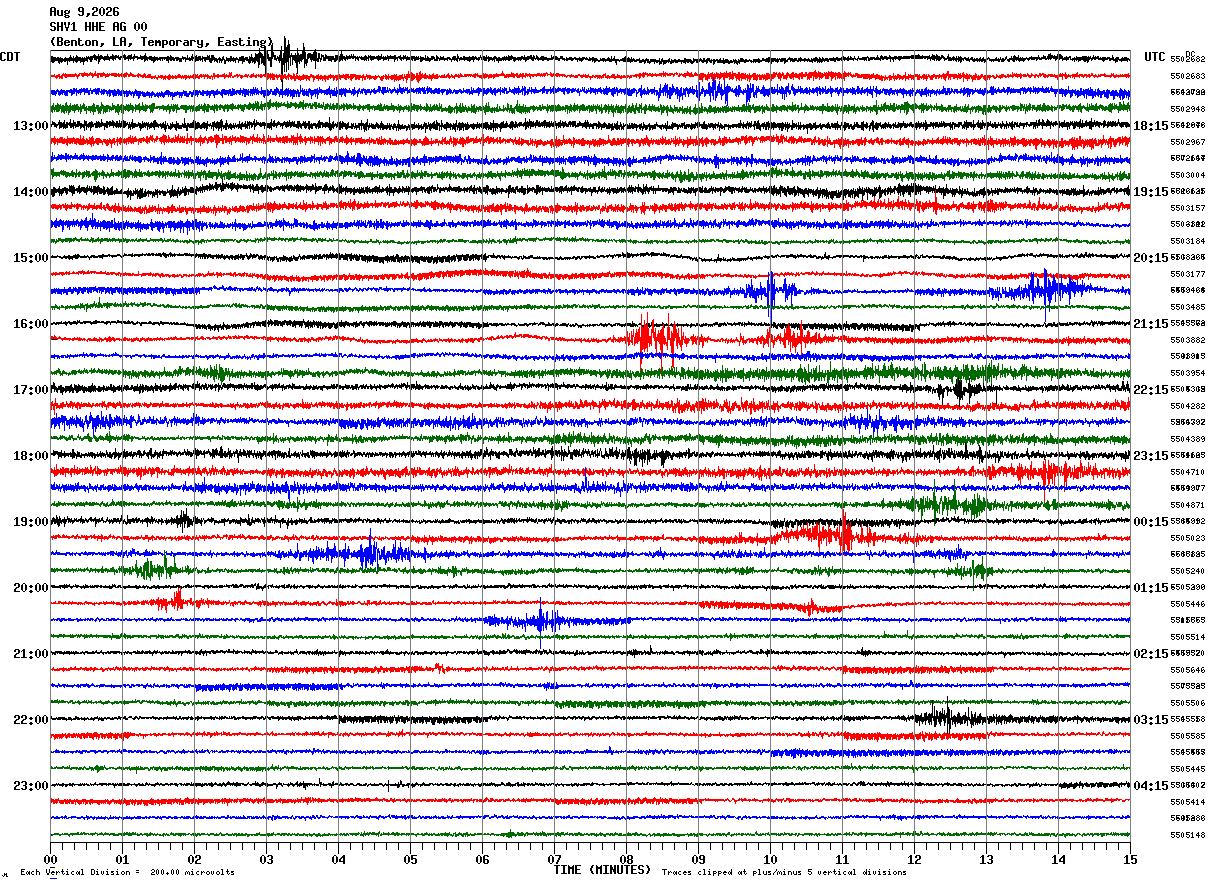
Task: Select the station header 'SHV1 HHE AG 00'
Action: pos(98,27)
